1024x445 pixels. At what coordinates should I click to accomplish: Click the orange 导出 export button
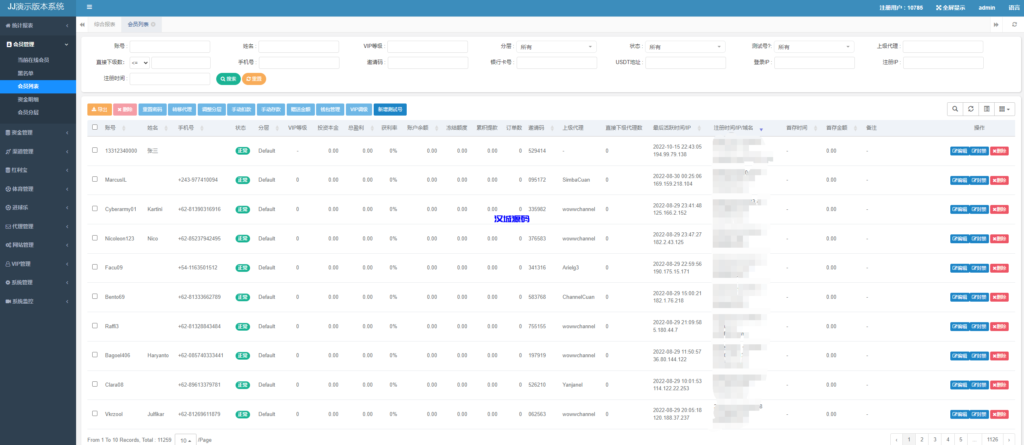[x=99, y=108]
